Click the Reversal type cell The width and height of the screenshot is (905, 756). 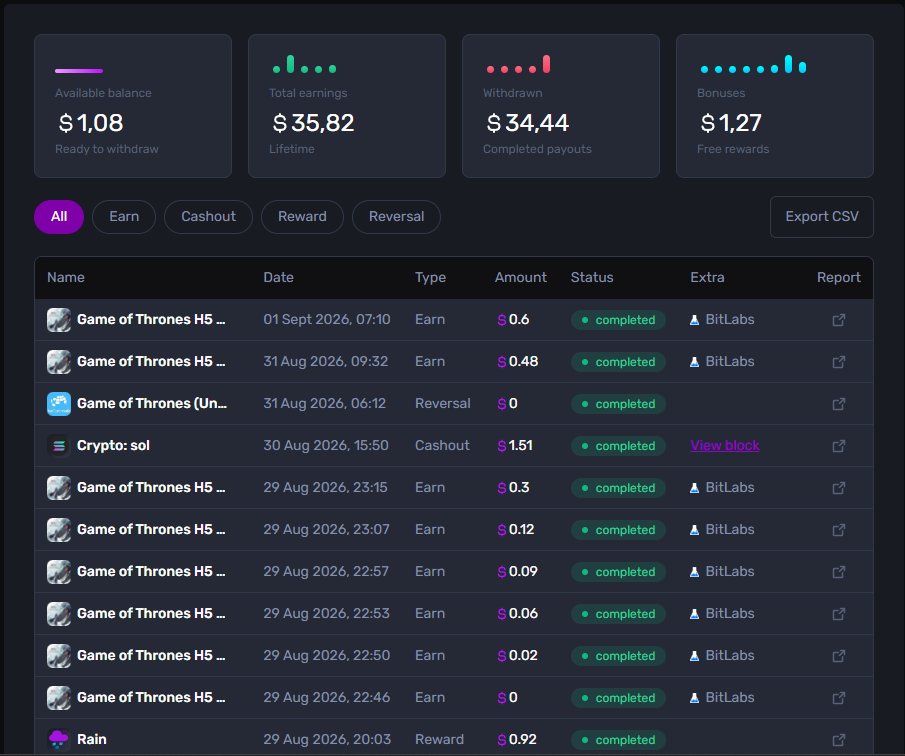443,403
